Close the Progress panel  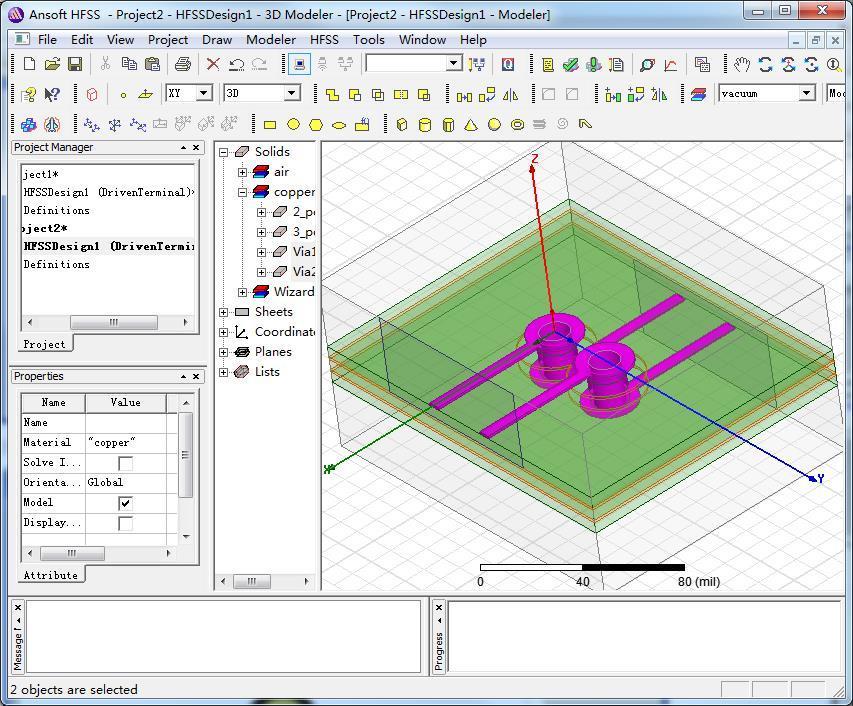[439, 607]
